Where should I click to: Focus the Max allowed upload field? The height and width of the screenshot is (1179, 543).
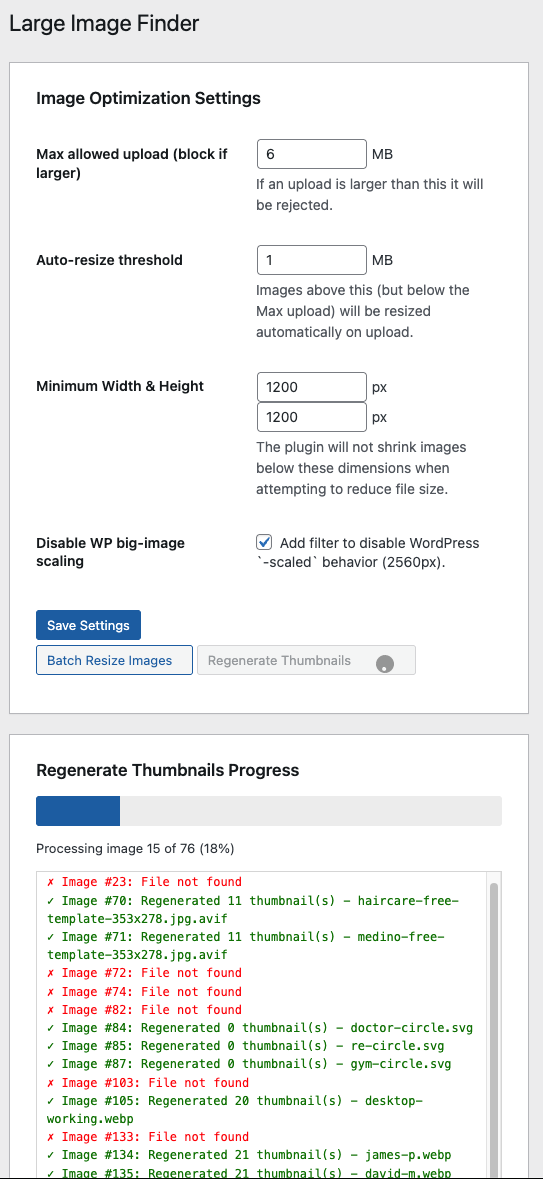click(311, 154)
